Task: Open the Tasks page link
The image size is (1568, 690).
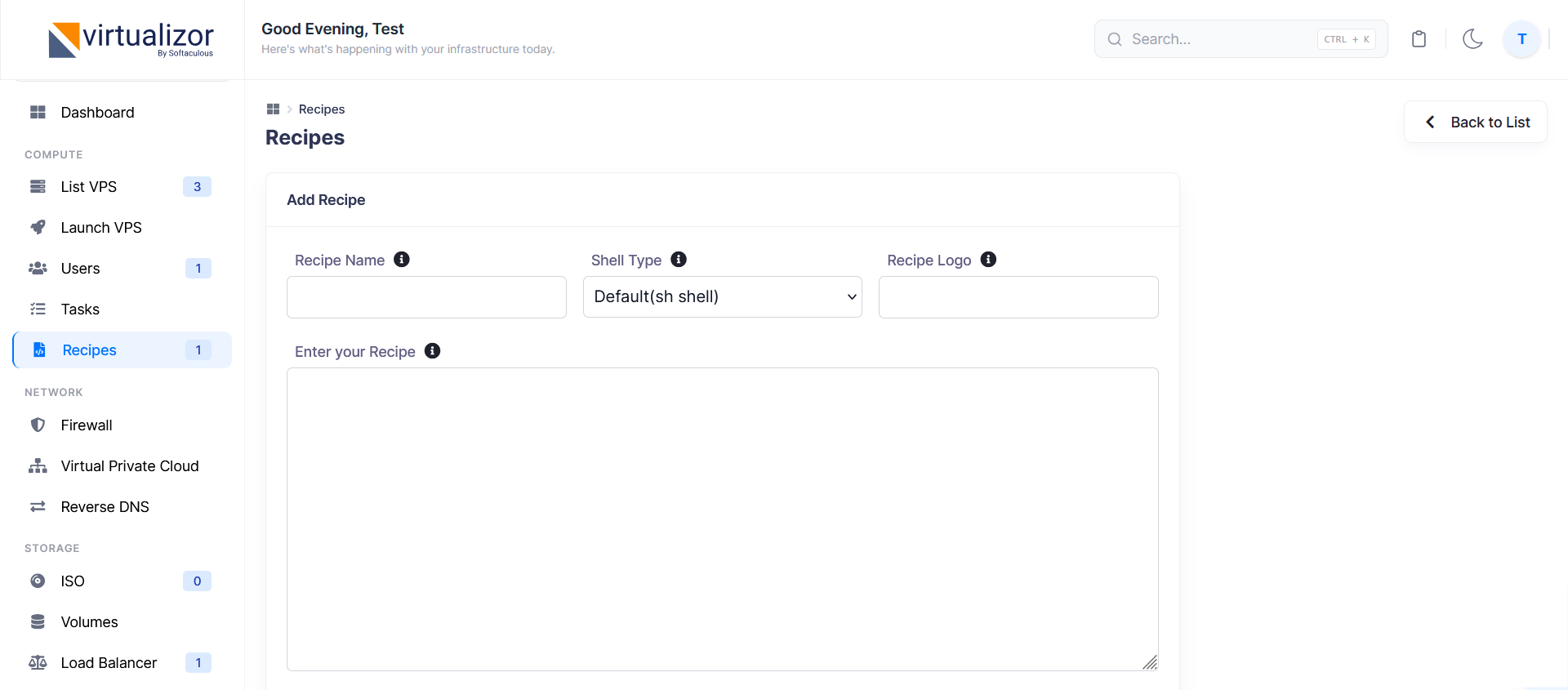Action: coord(122,309)
